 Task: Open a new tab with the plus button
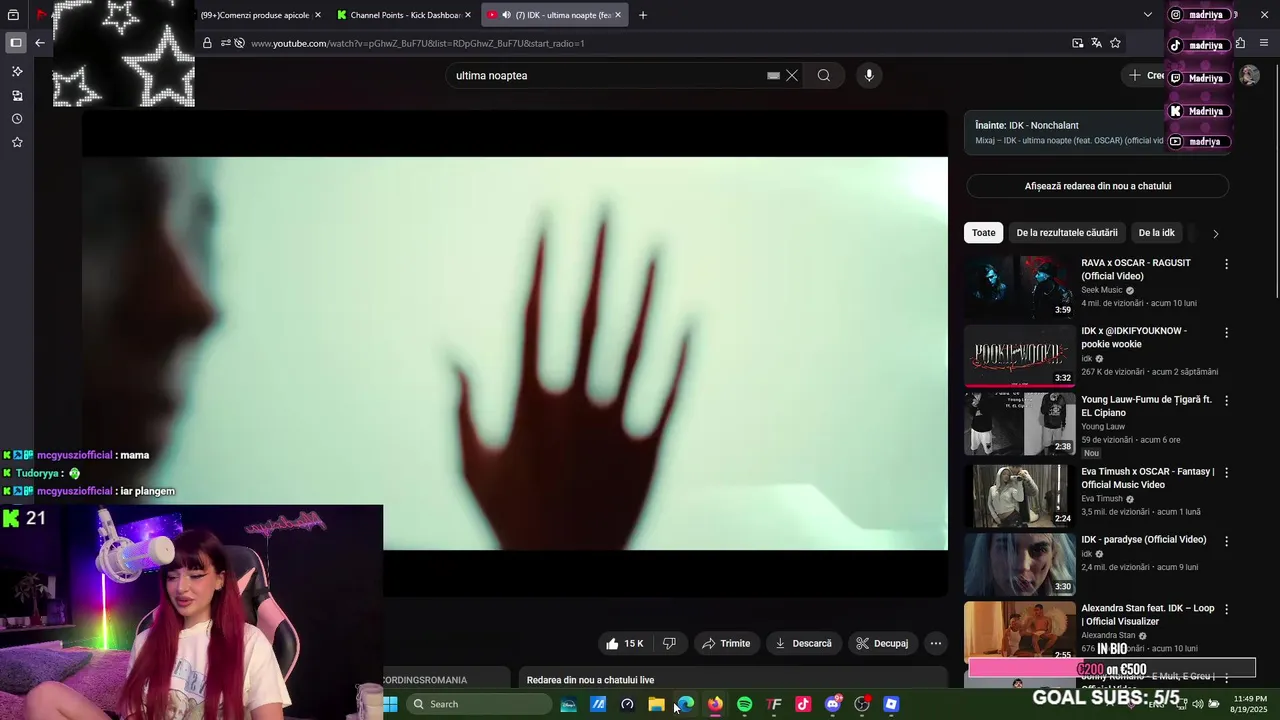click(x=643, y=15)
